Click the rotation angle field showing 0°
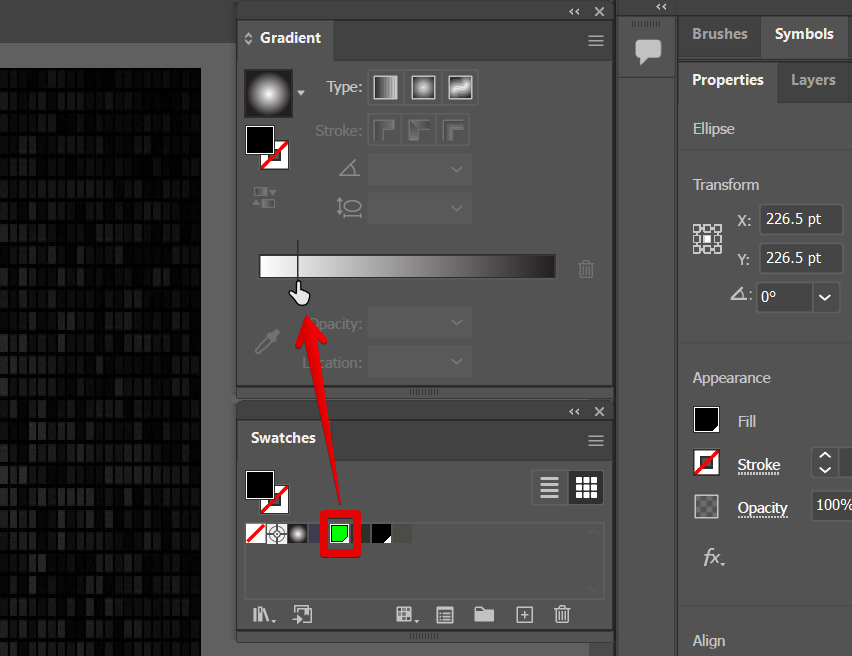 click(x=785, y=297)
